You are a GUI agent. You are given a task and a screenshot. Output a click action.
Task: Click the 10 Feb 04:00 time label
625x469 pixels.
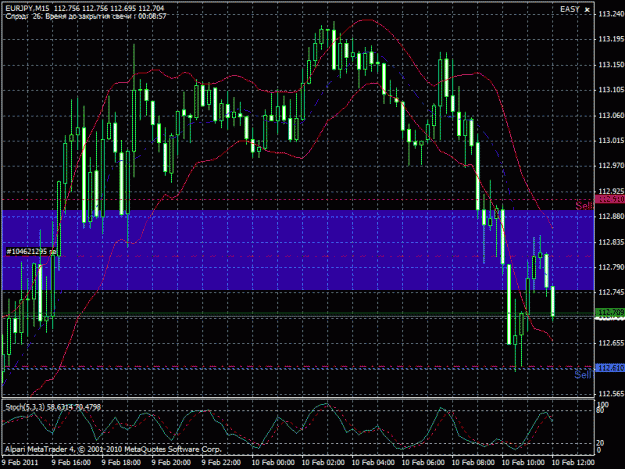coord(373,463)
